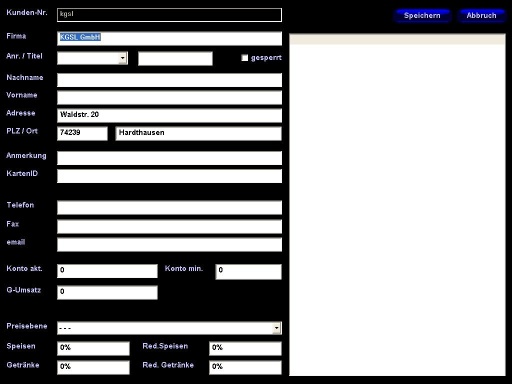Edit the Konto min. value field
The image size is (512, 384).
click(249, 272)
